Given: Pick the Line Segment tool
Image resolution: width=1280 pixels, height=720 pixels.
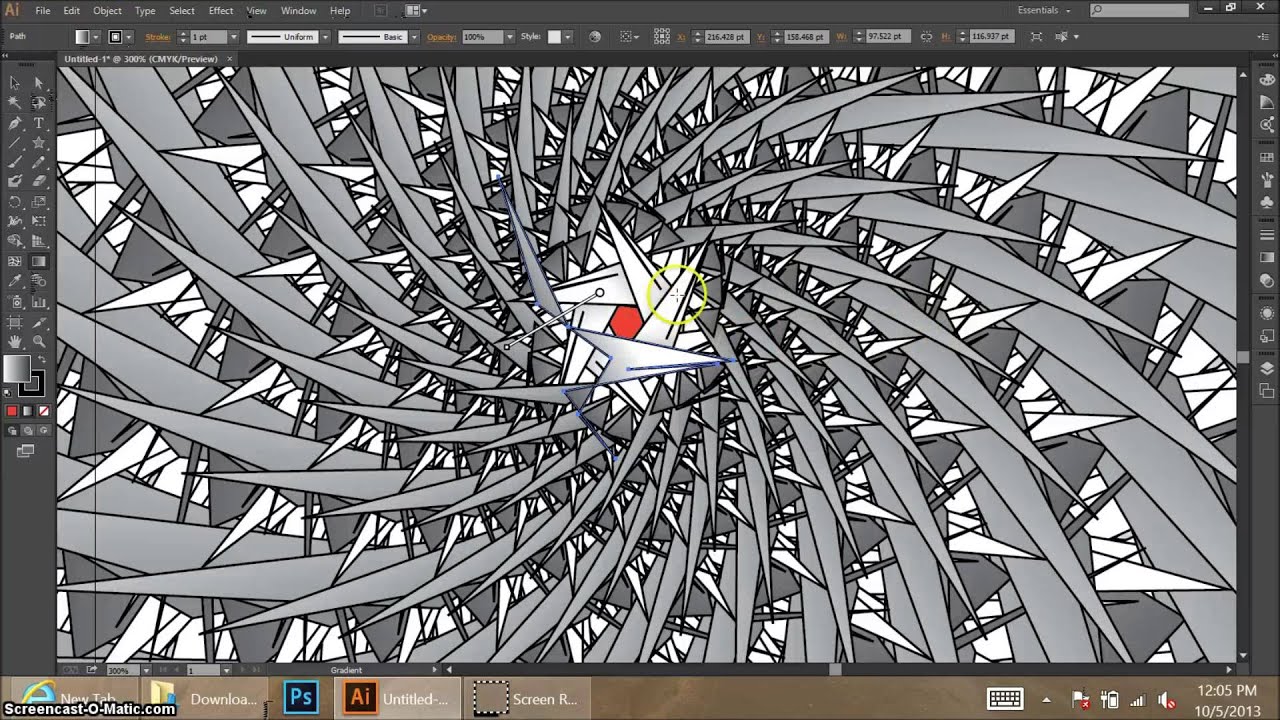Looking at the screenshot, I should (15, 142).
